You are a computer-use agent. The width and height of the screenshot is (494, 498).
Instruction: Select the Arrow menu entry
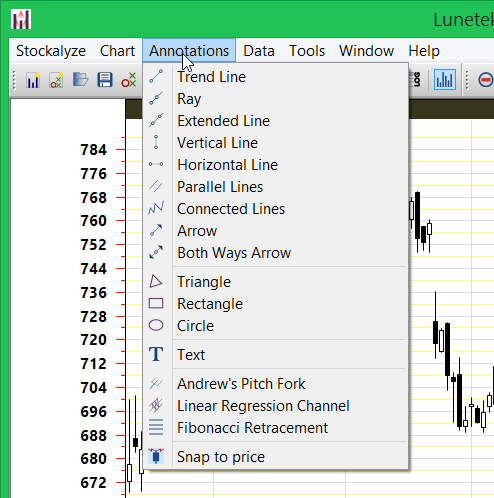click(x=275, y=231)
